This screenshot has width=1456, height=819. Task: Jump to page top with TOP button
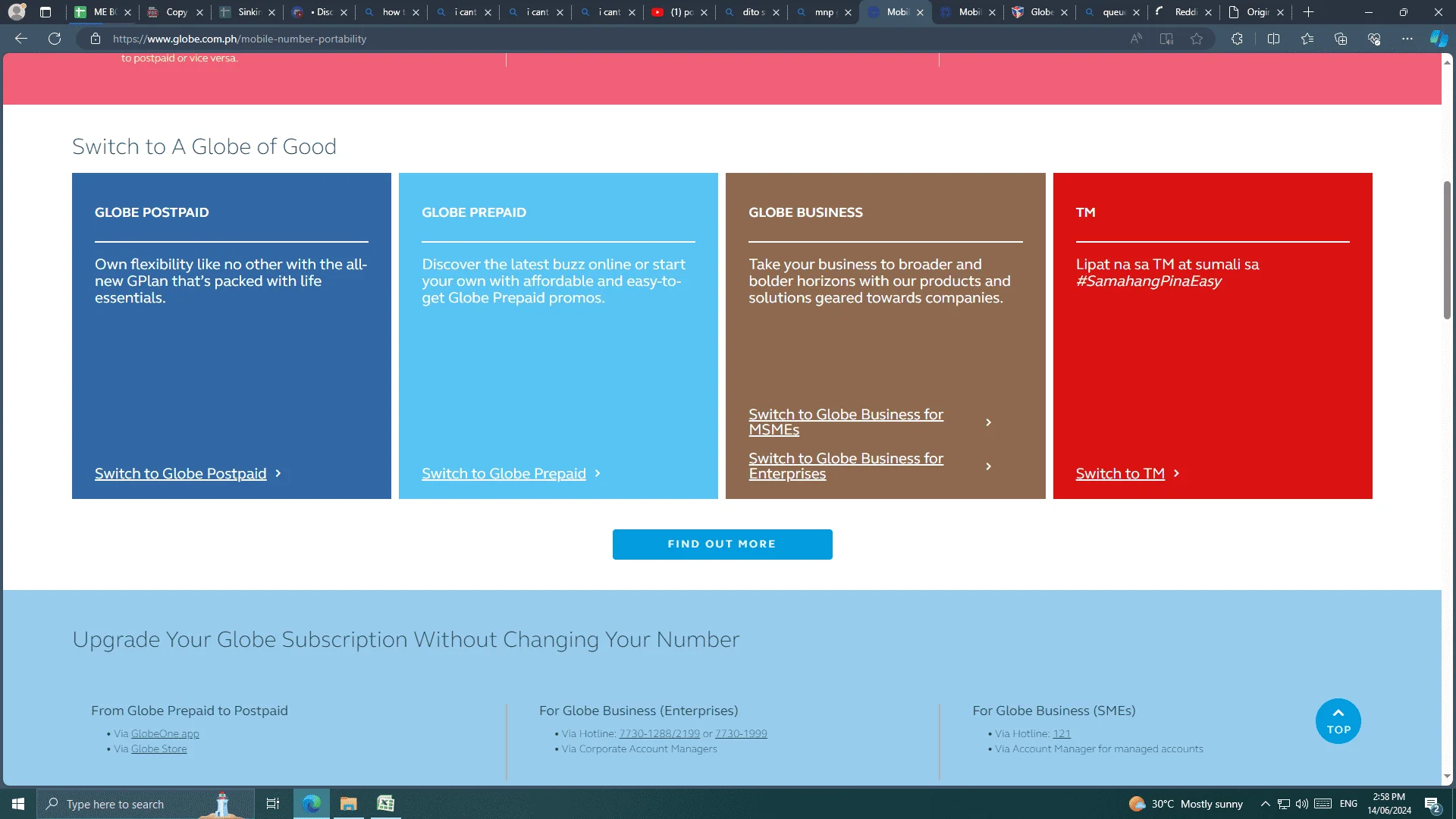[x=1338, y=721]
